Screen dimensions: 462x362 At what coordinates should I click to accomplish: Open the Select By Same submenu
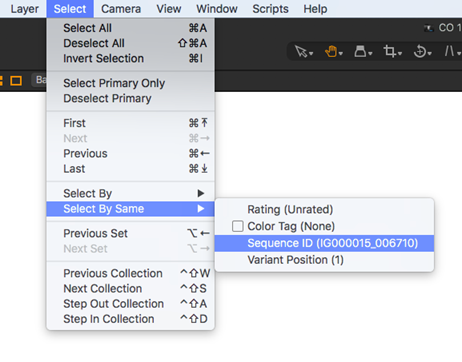[x=130, y=209]
